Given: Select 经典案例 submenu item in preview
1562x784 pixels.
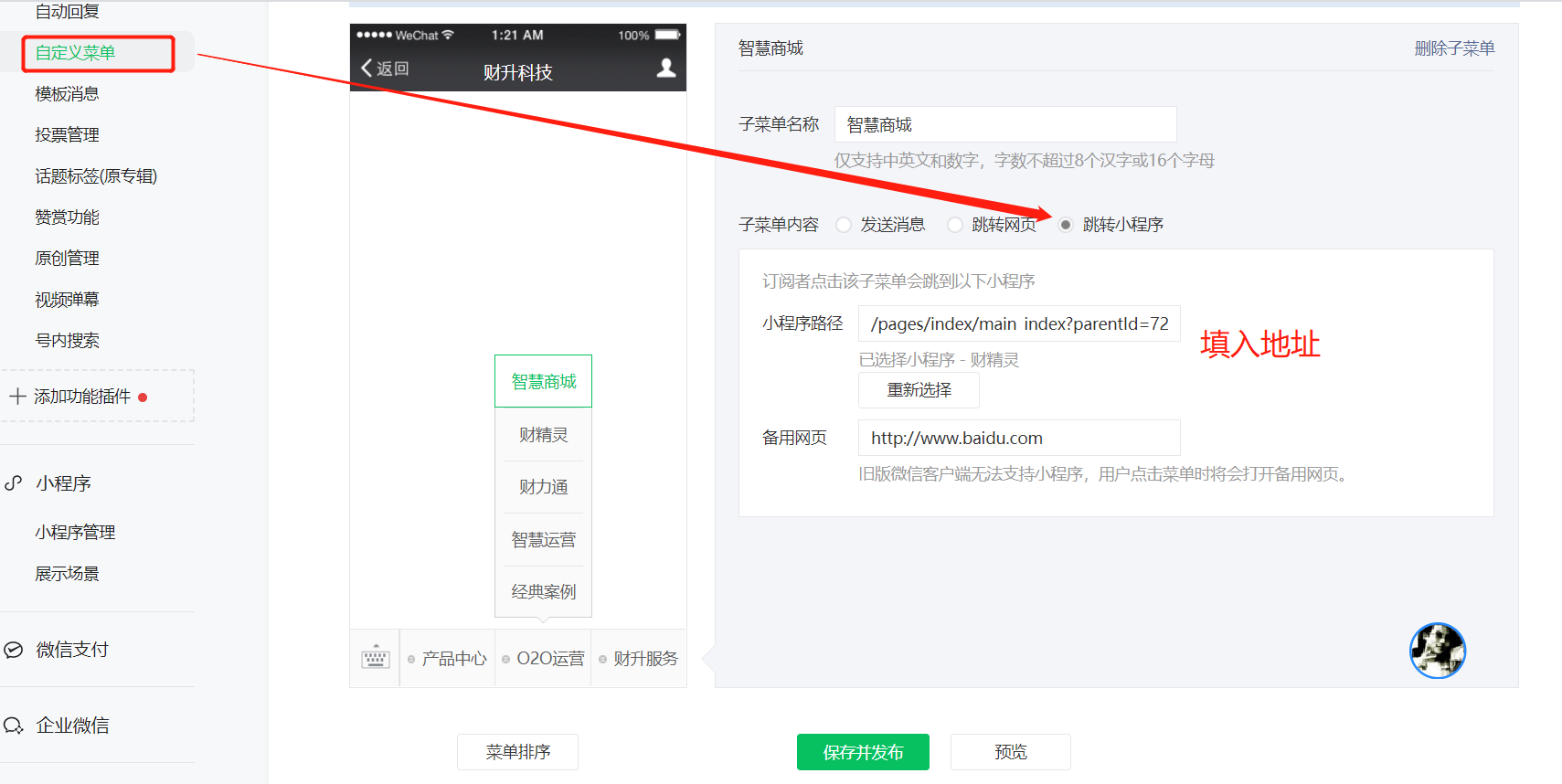Looking at the screenshot, I should click(x=544, y=592).
